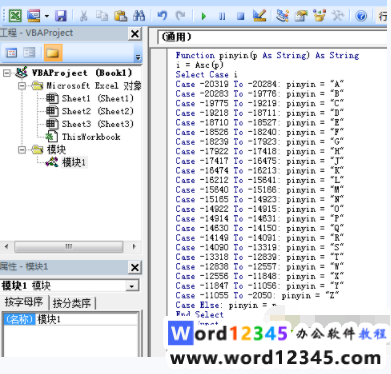Open VBA Help question mark icon
Image resolution: width=391 pixels, height=374 pixels.
pyautogui.click(x=361, y=16)
